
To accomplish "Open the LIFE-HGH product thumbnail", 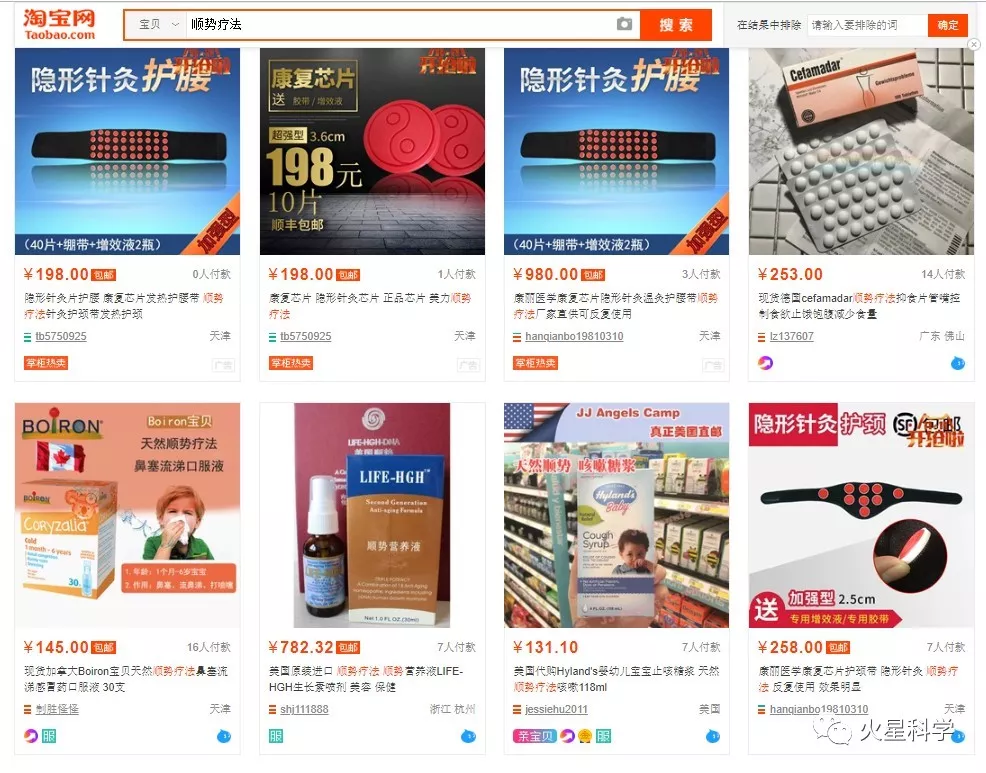I will pyautogui.click(x=372, y=515).
